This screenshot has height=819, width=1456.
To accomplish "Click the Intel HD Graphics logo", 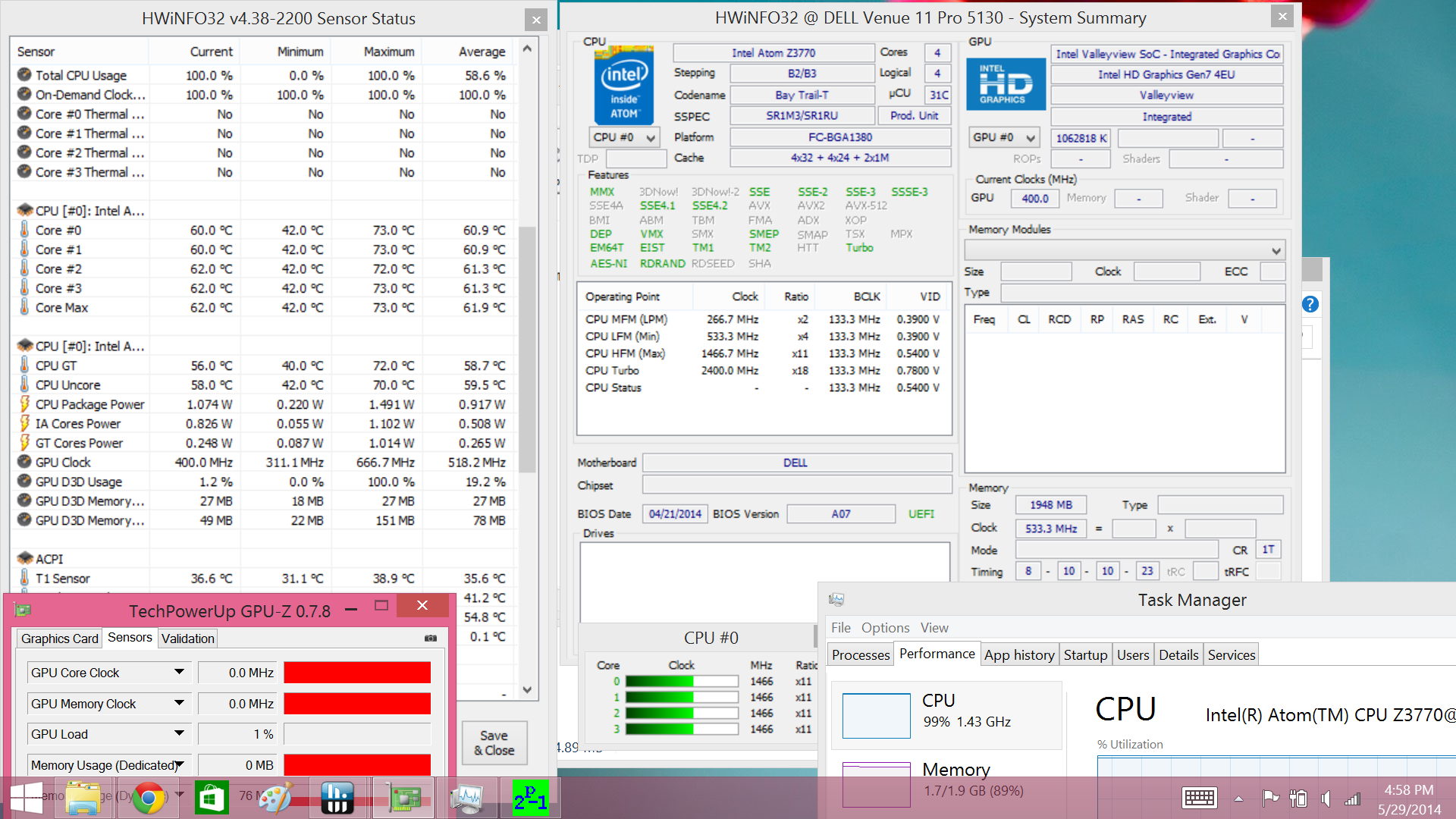I will 1006,84.
